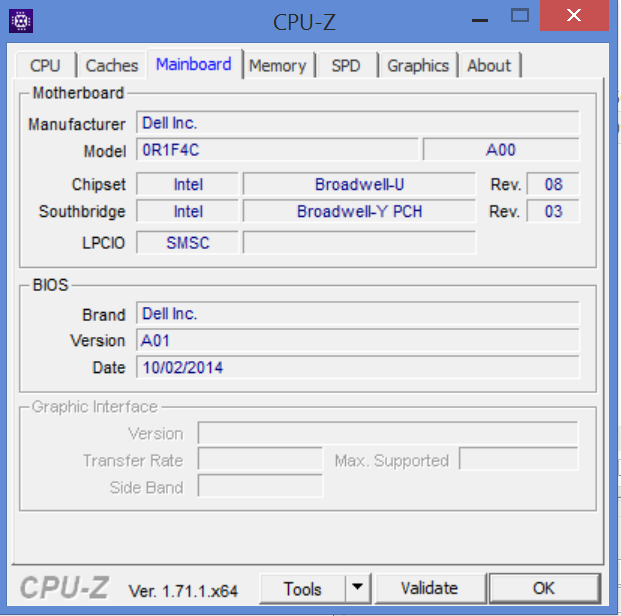Expand the Tools dropdown arrow
621x616 pixels.
click(x=358, y=588)
